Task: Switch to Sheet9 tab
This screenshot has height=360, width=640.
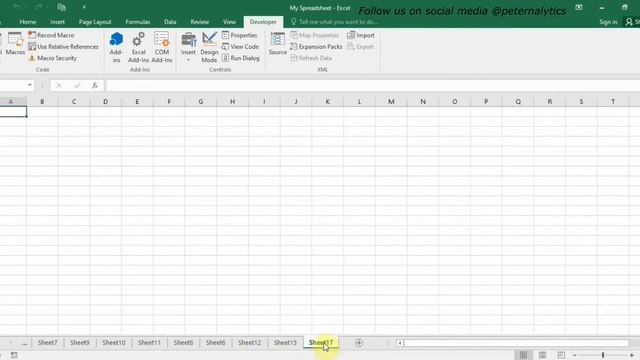Action: (x=80, y=343)
